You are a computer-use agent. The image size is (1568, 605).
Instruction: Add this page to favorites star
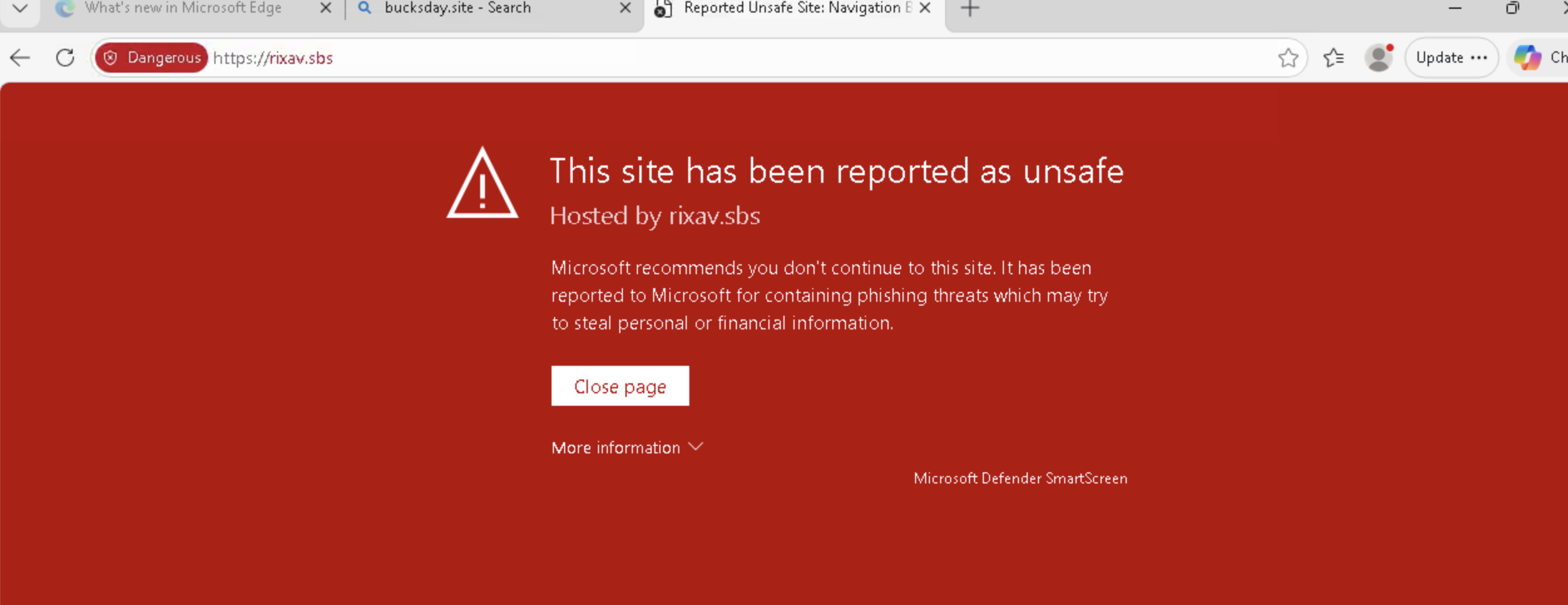pyautogui.click(x=1288, y=58)
